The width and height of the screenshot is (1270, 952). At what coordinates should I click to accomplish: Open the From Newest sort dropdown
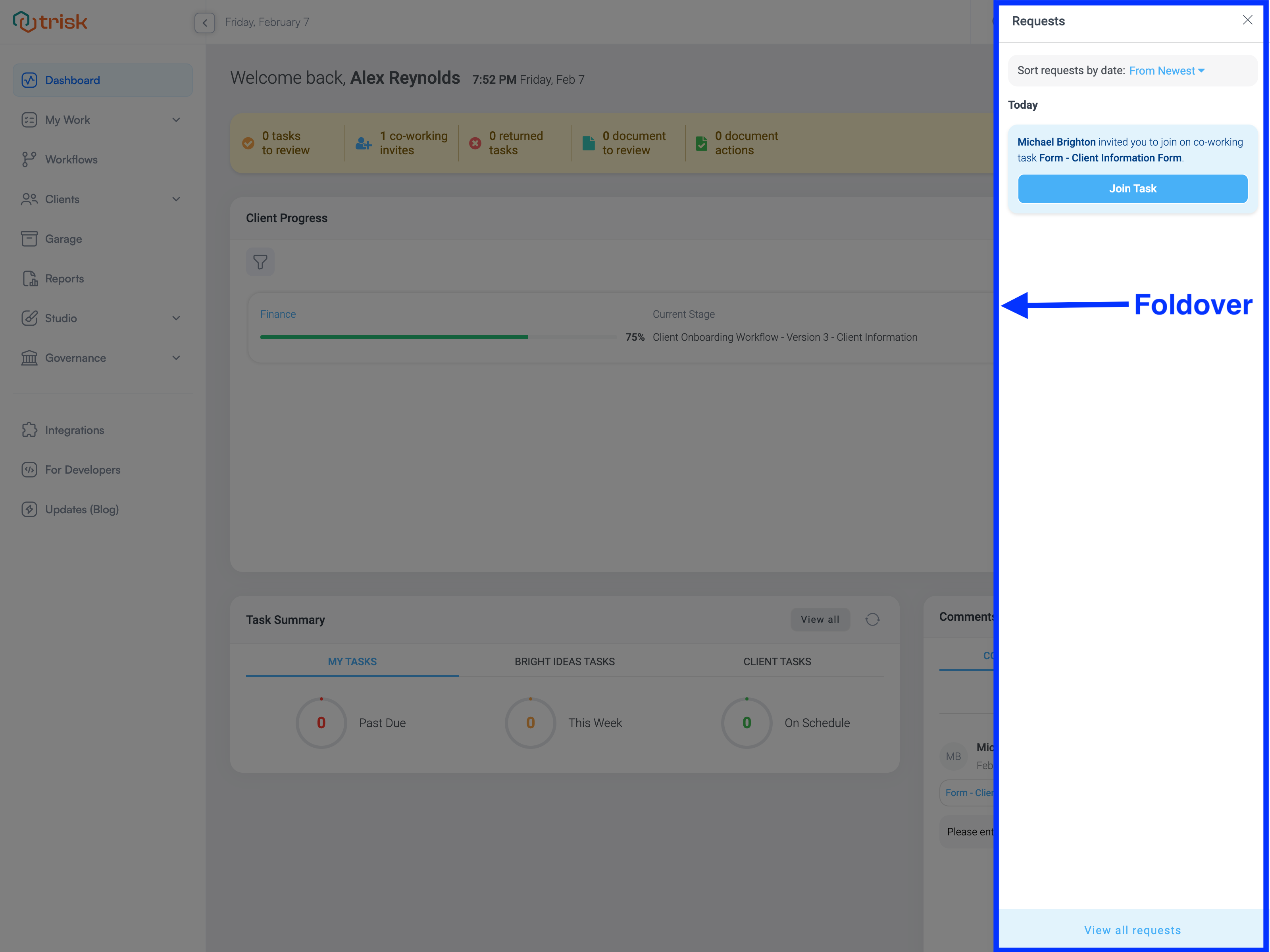[1167, 71]
